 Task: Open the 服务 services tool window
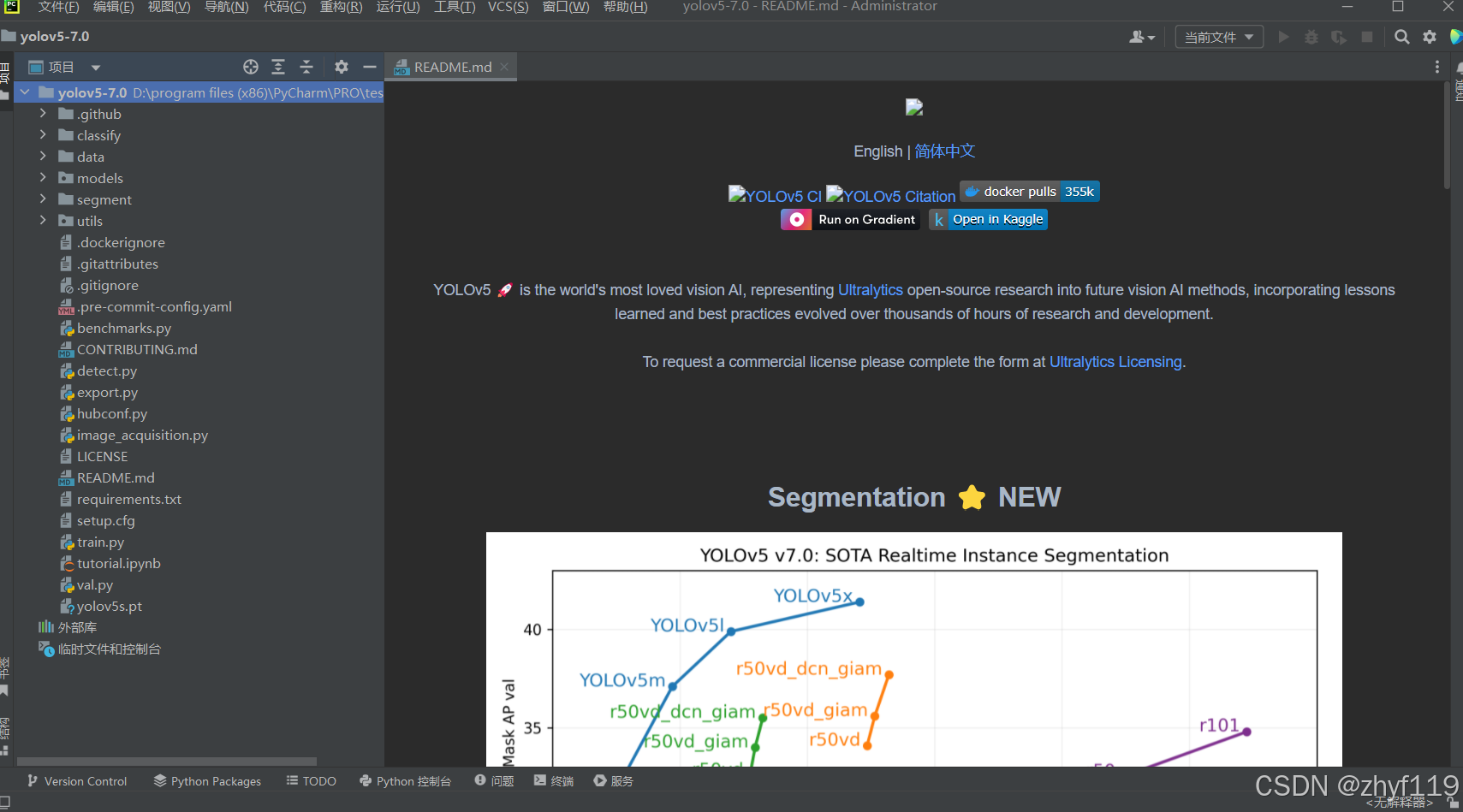tap(614, 781)
